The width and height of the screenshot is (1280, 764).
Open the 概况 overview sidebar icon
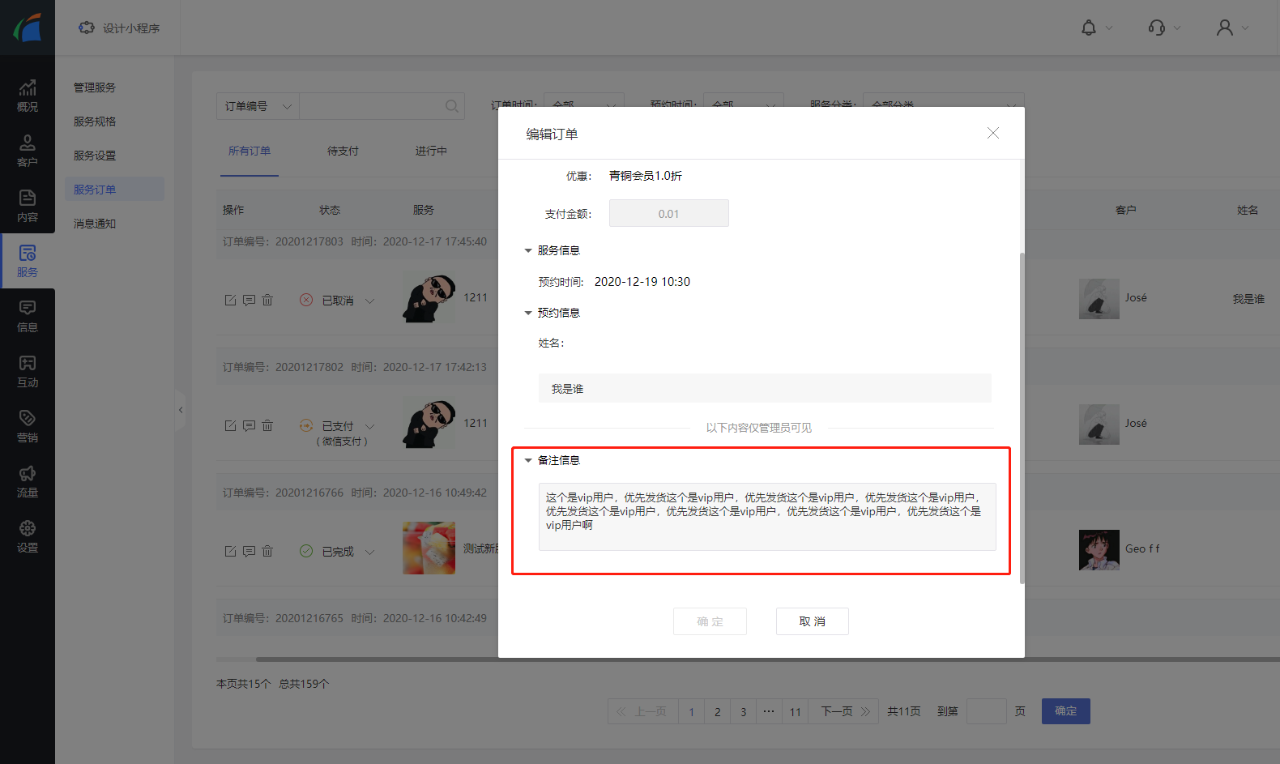coord(27,95)
